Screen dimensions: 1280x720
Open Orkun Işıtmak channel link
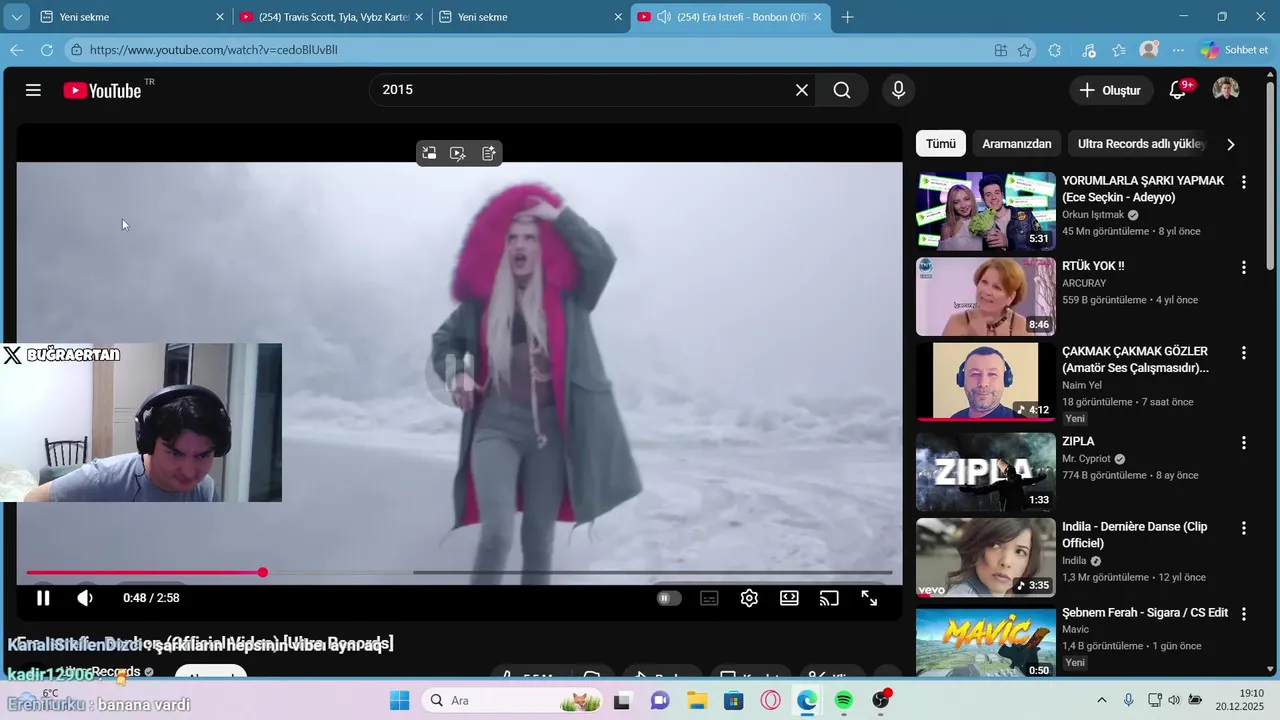click(1093, 215)
